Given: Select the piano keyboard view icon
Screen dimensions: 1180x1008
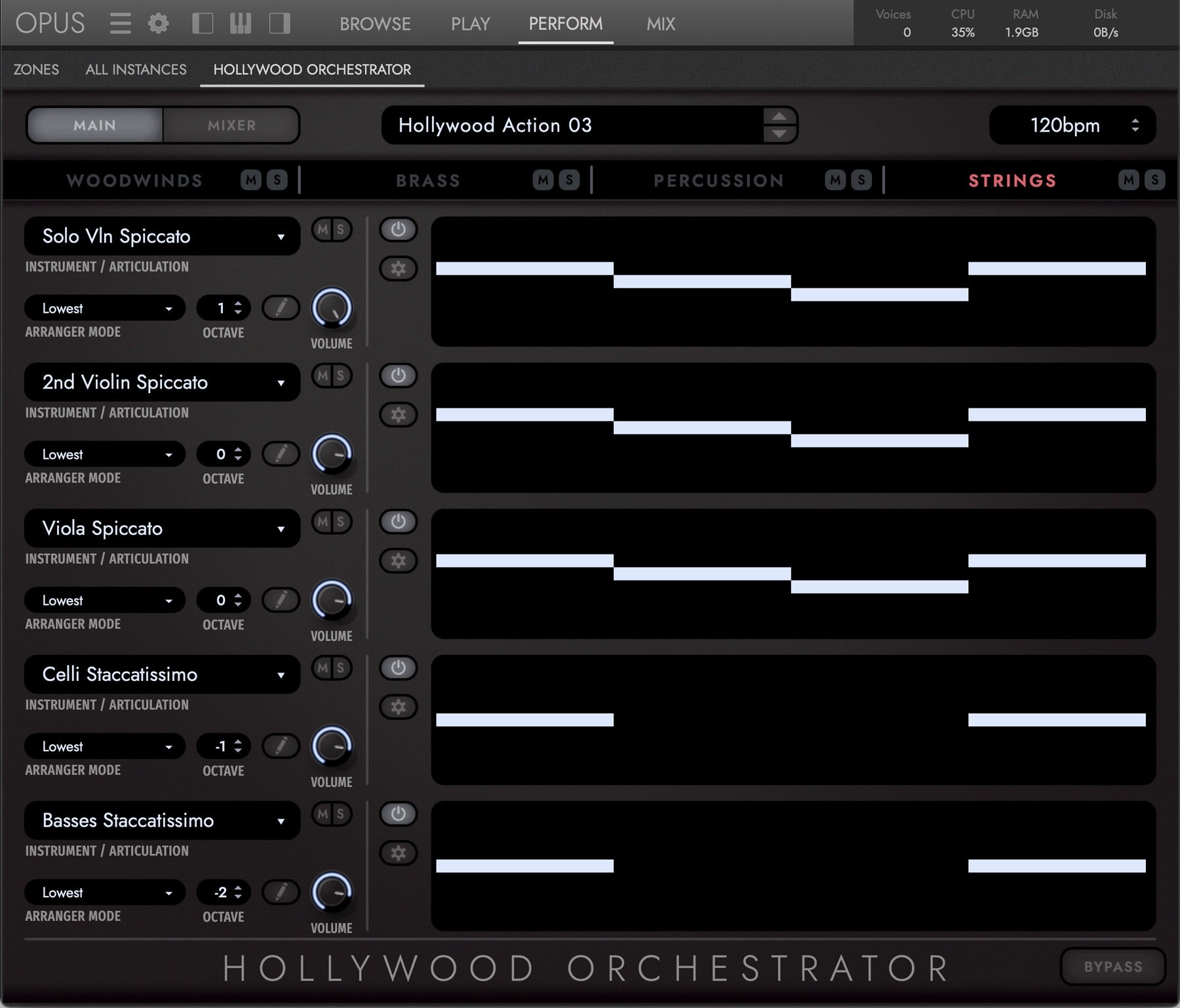Looking at the screenshot, I should 240,22.
